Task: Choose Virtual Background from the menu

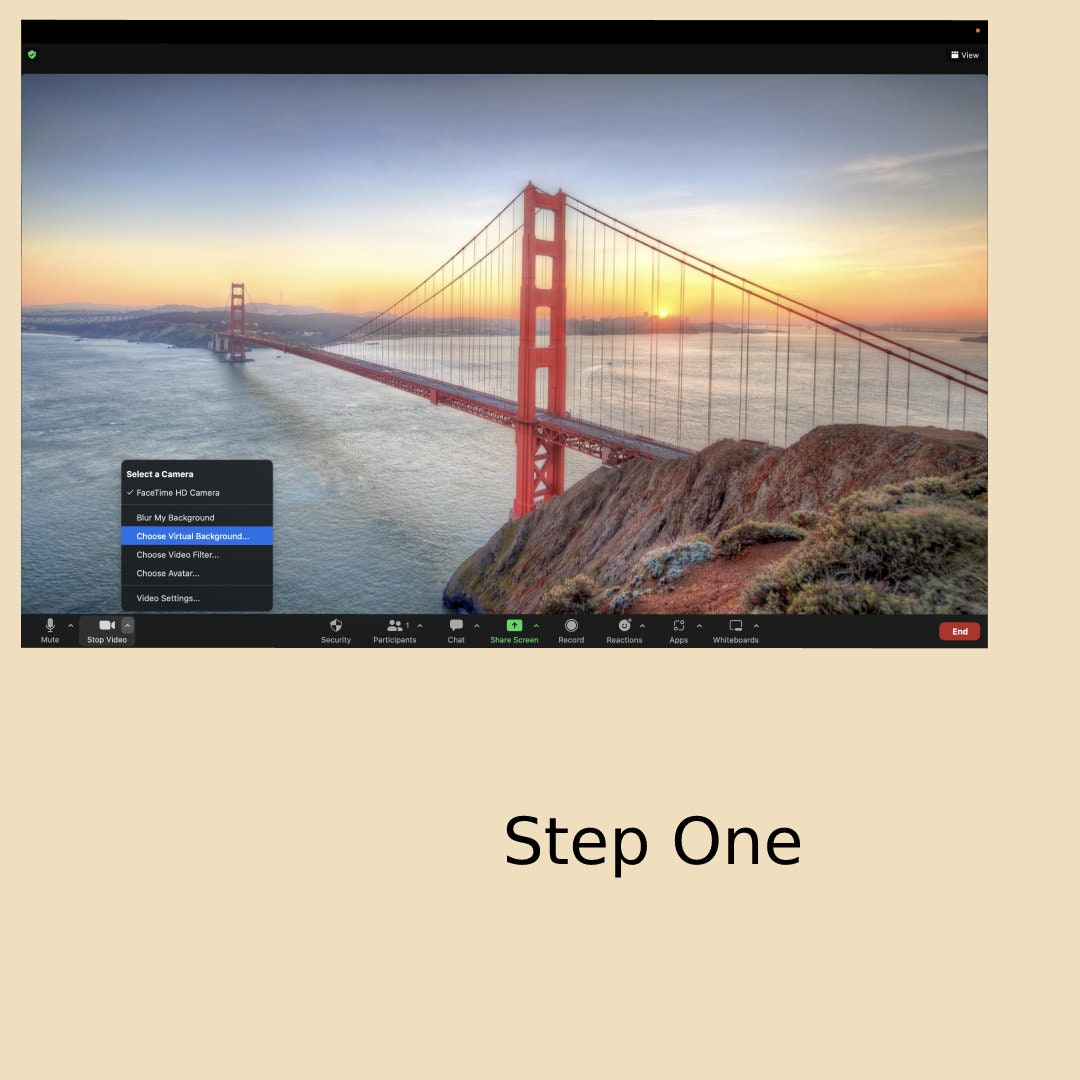Action: coord(193,536)
